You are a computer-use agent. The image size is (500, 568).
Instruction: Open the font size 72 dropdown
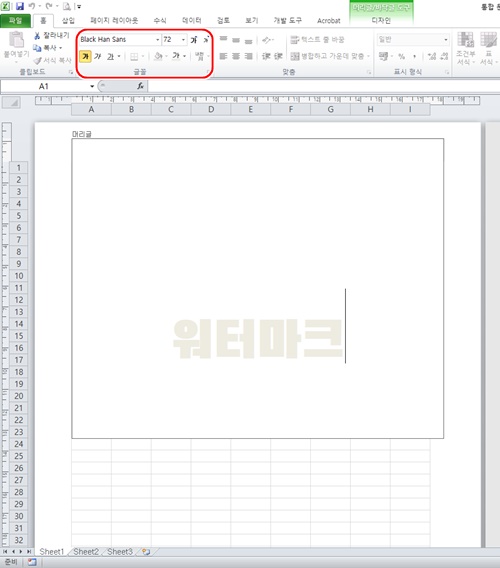[183, 39]
